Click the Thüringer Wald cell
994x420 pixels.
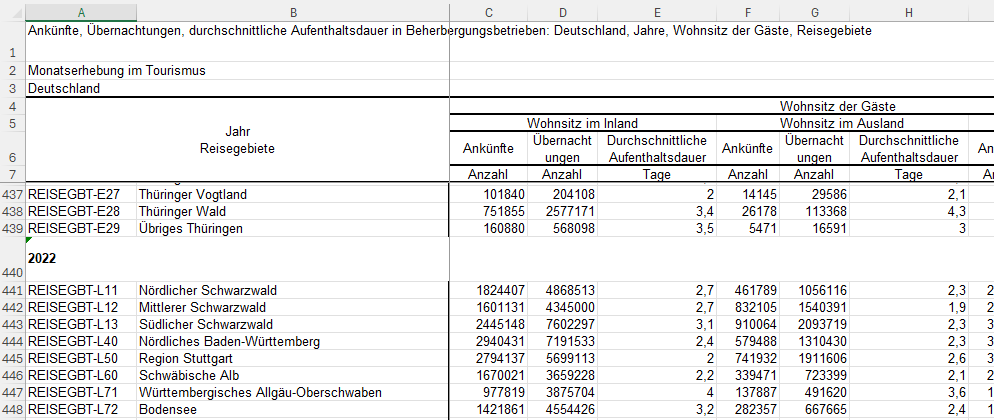click(293, 212)
